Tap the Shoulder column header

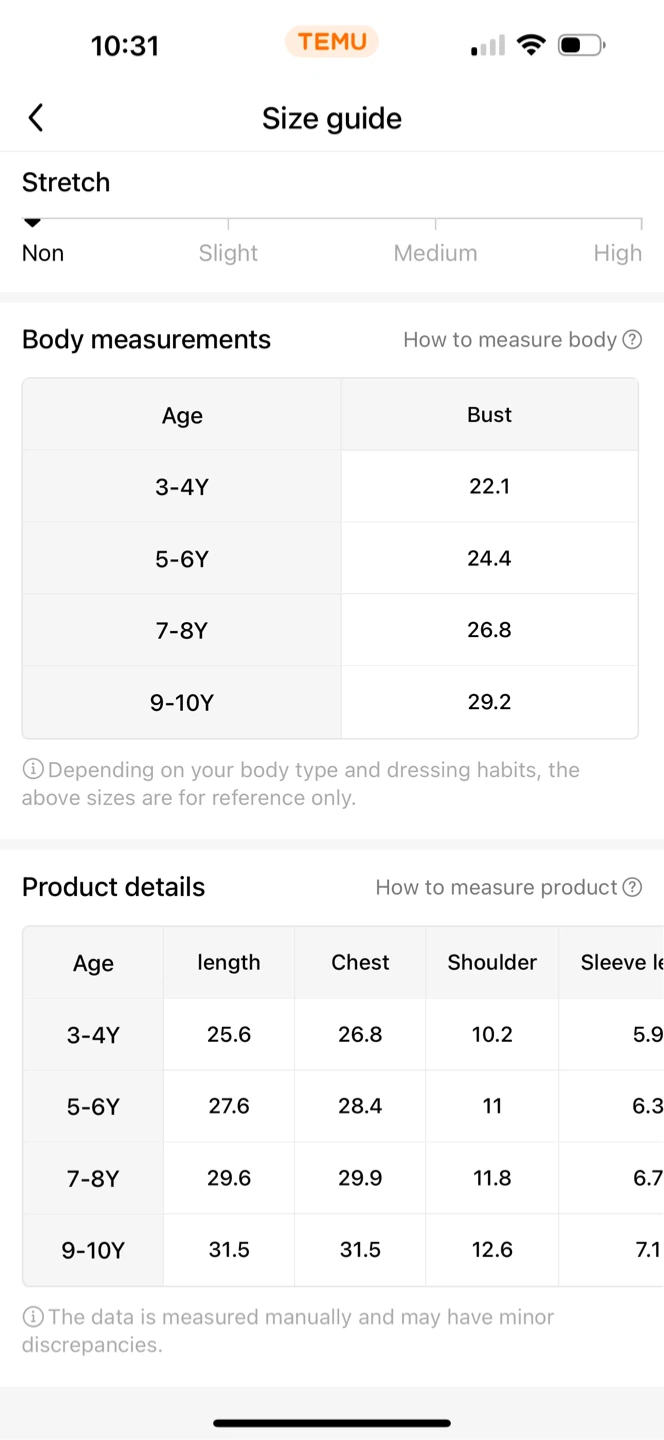(x=492, y=962)
